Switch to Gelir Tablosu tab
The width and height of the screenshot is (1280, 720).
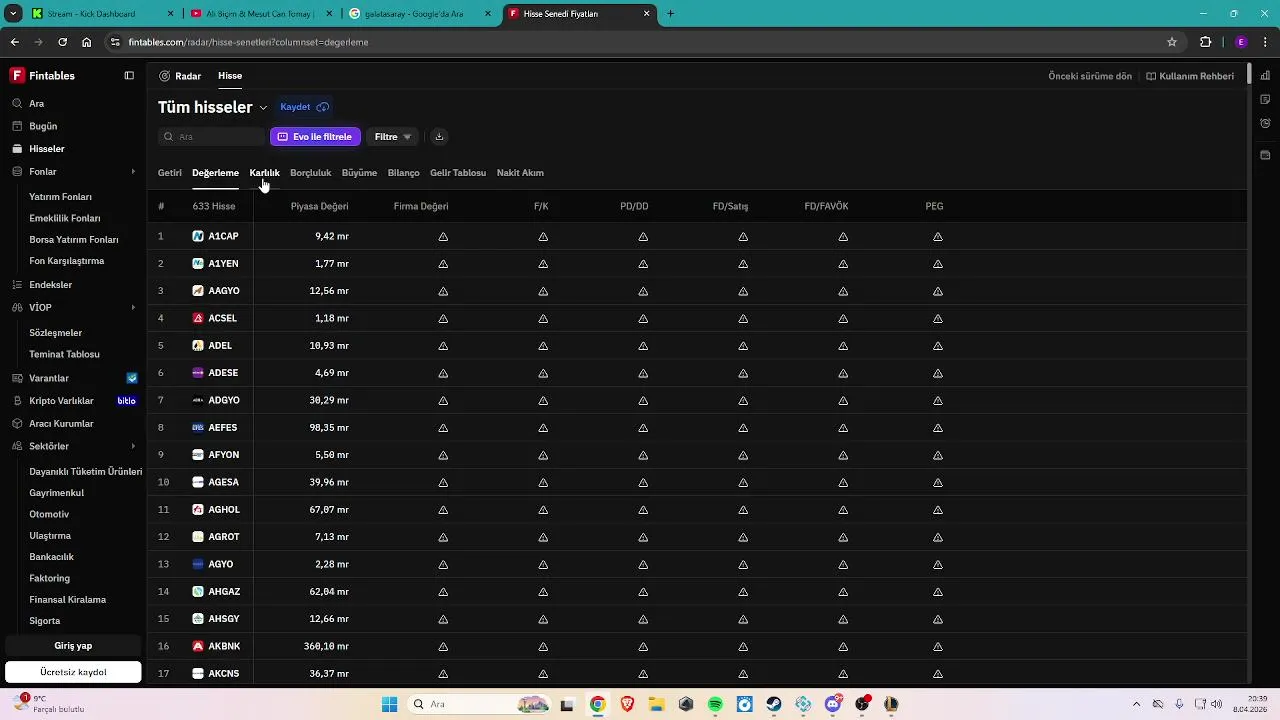(458, 173)
